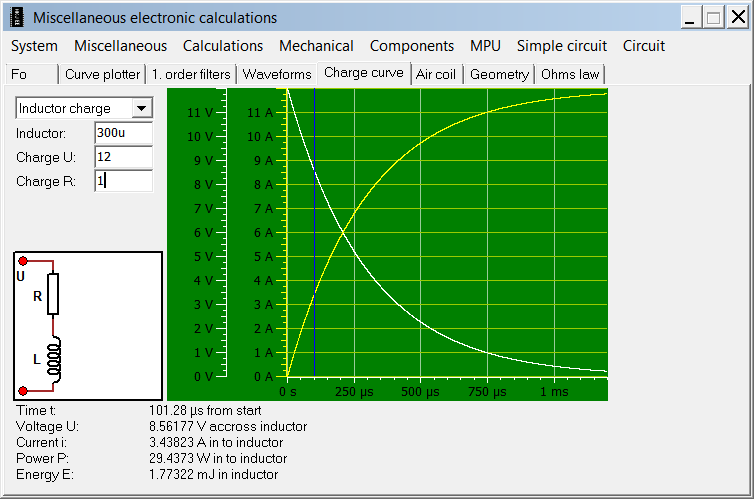Click the '8.56177 V accross inductor' value
This screenshot has width=754, height=499.
pos(228,426)
